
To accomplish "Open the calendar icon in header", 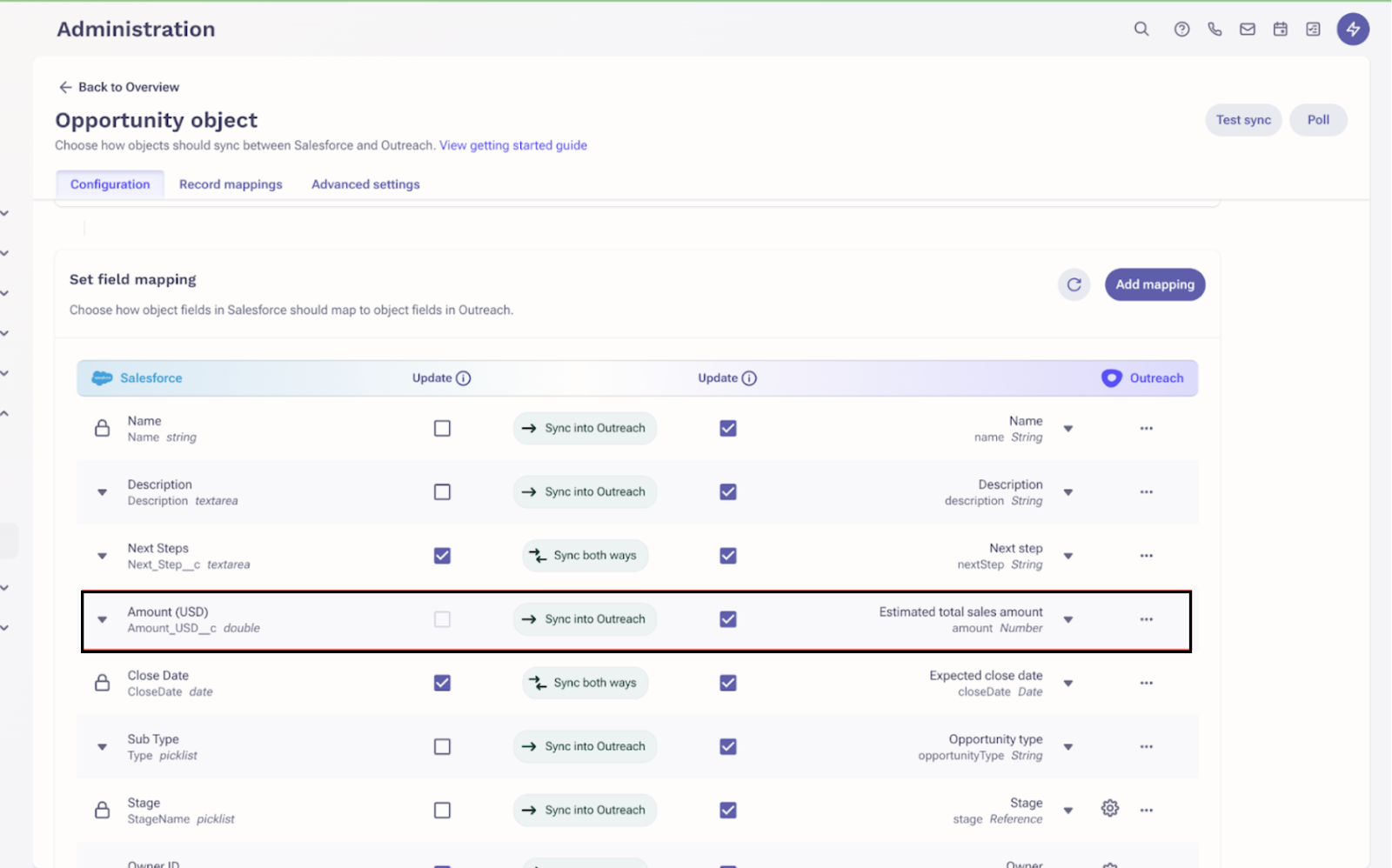I will click(x=1281, y=29).
